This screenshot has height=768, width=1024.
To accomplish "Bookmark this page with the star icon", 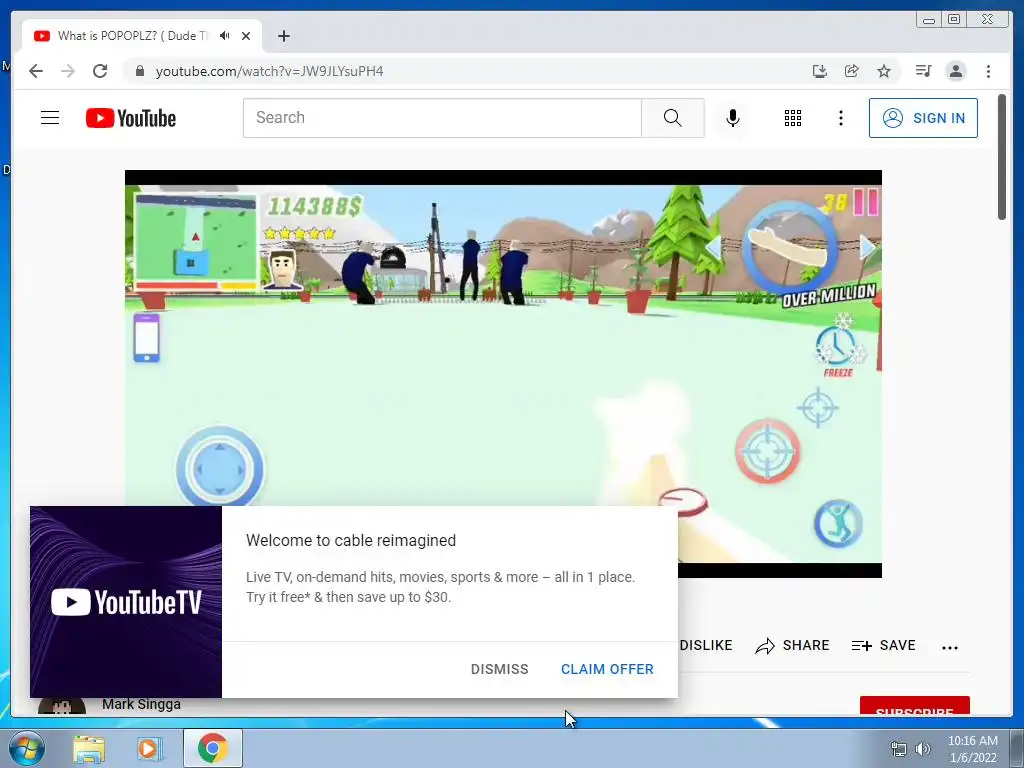I will coord(884,71).
